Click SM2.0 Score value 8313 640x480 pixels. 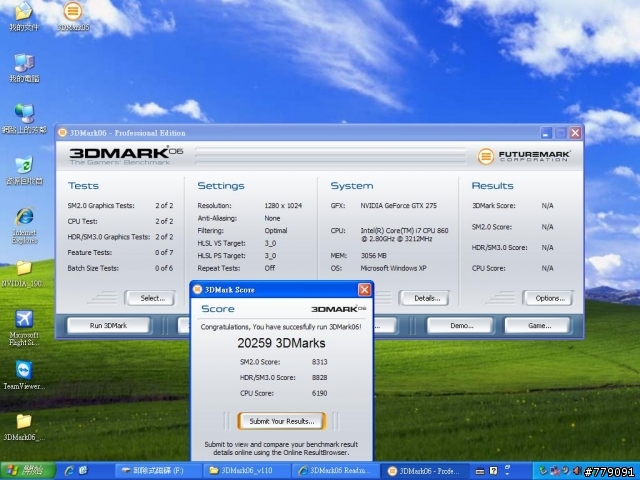tap(320, 362)
